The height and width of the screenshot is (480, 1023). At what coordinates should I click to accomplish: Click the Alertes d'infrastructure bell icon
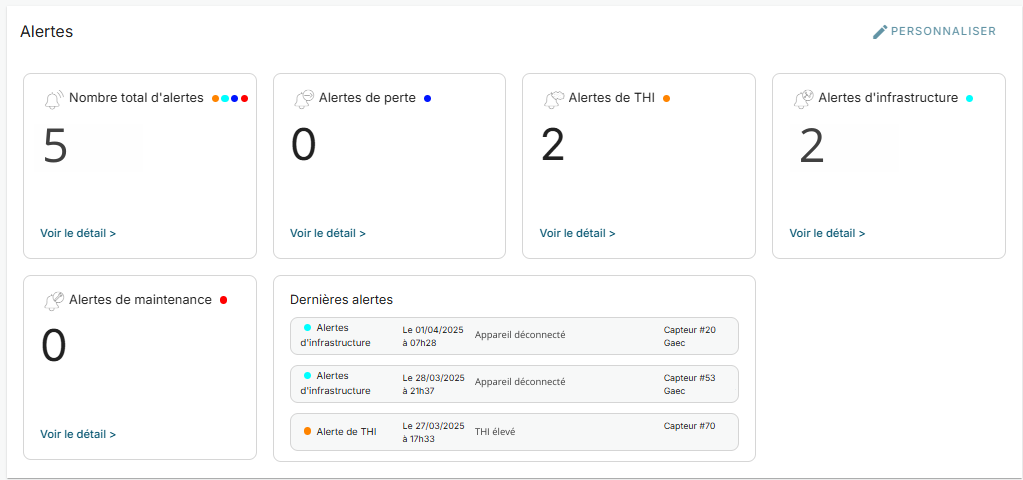coord(803,100)
